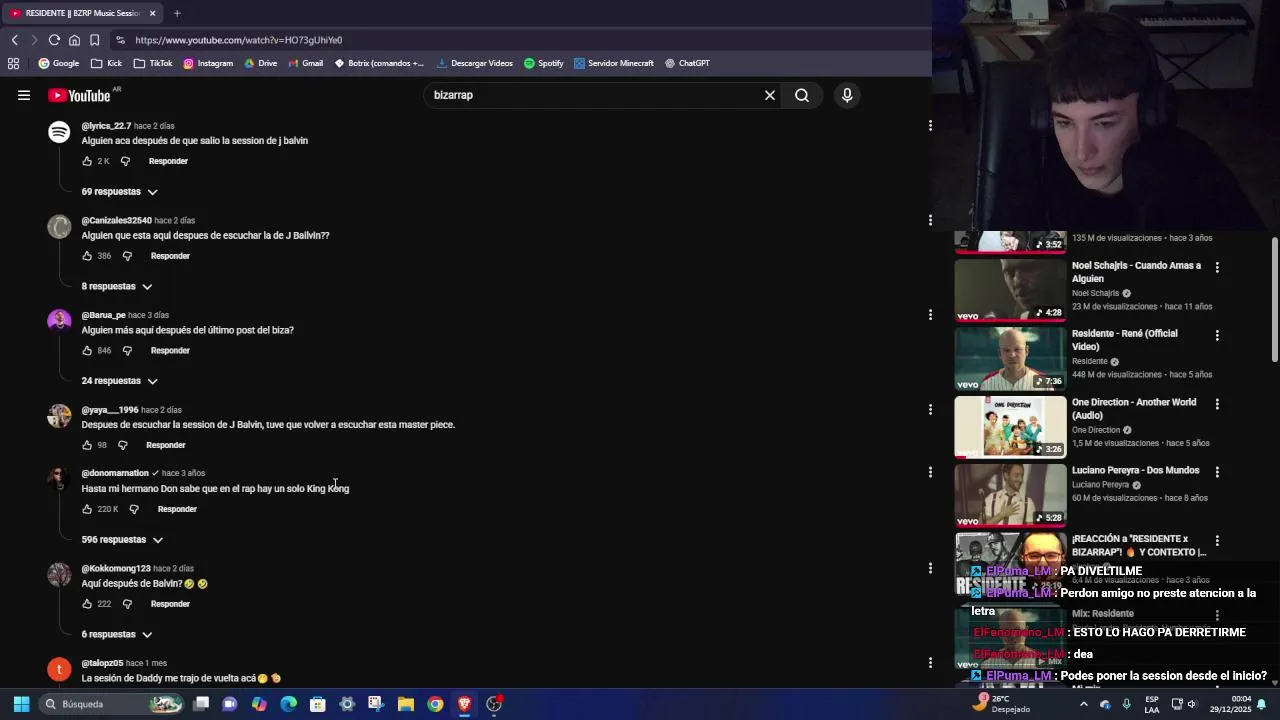Dislike the comment by @Kokkomong123

coord(127,604)
